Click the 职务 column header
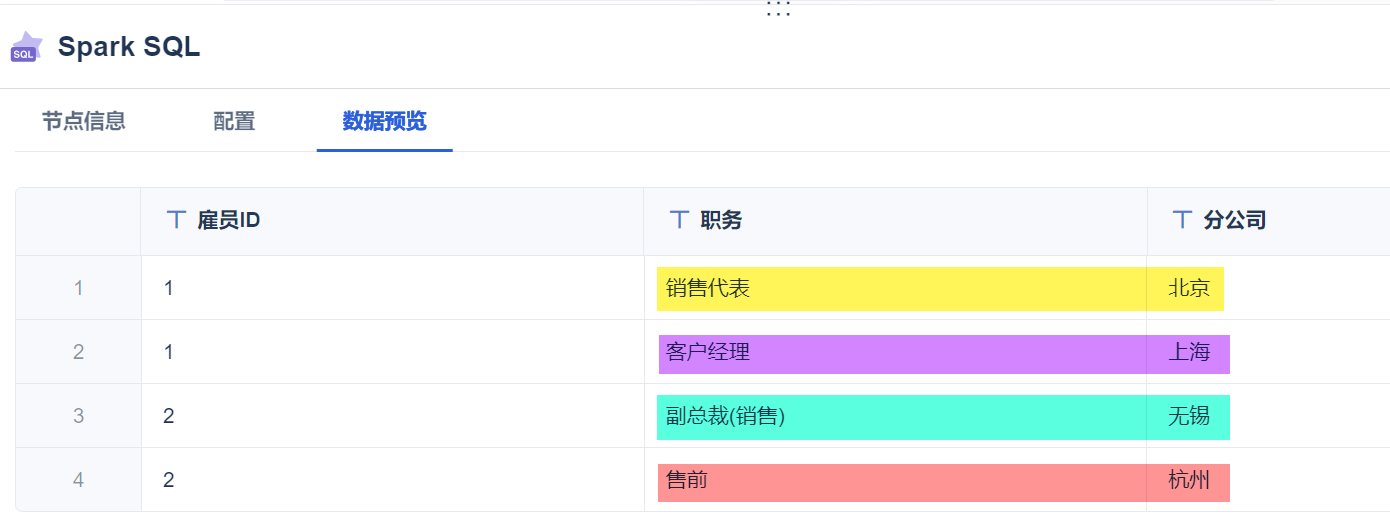The height and width of the screenshot is (514, 1390). point(721,221)
